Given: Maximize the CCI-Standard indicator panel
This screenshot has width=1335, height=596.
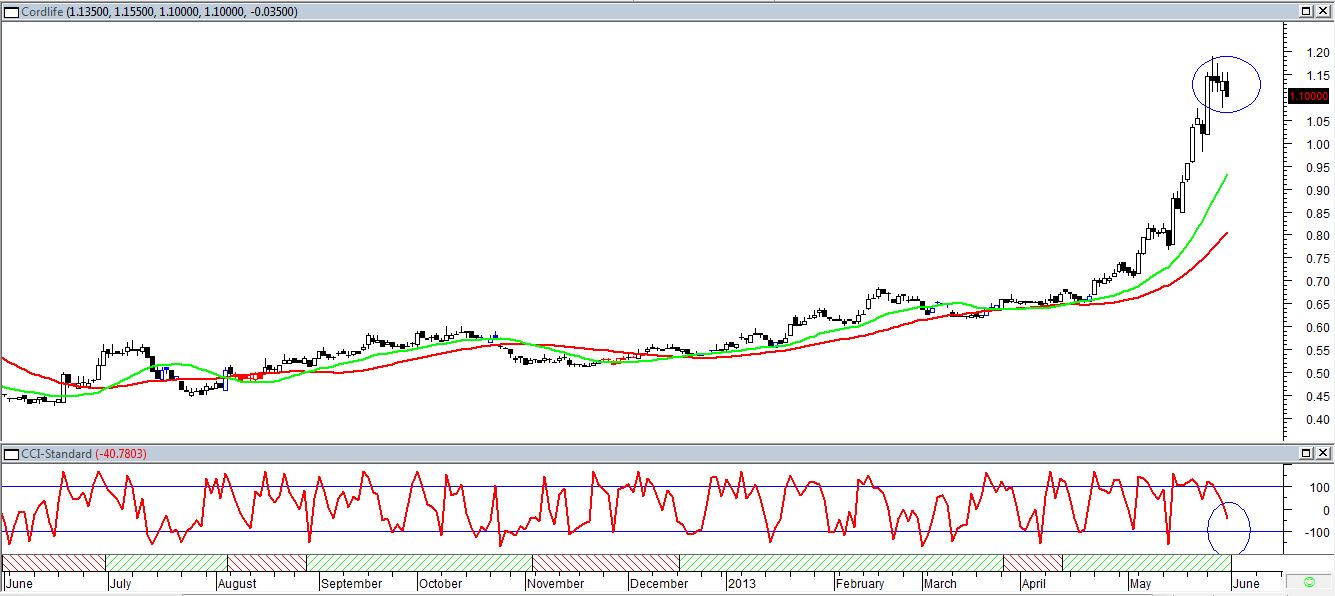Looking at the screenshot, I should point(1306,454).
